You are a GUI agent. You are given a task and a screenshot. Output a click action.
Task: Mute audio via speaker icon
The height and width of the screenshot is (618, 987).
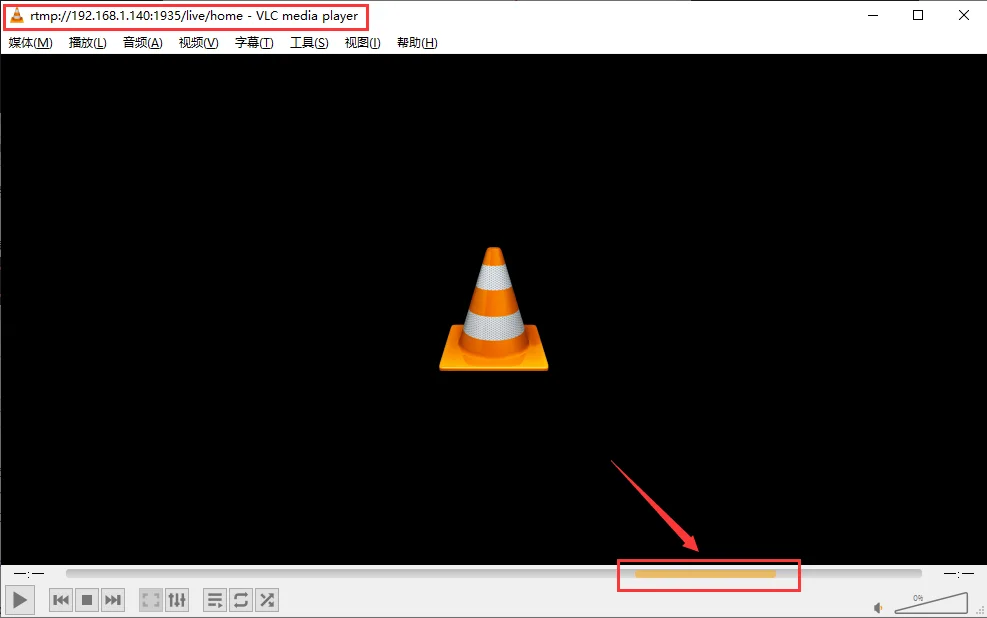879,607
